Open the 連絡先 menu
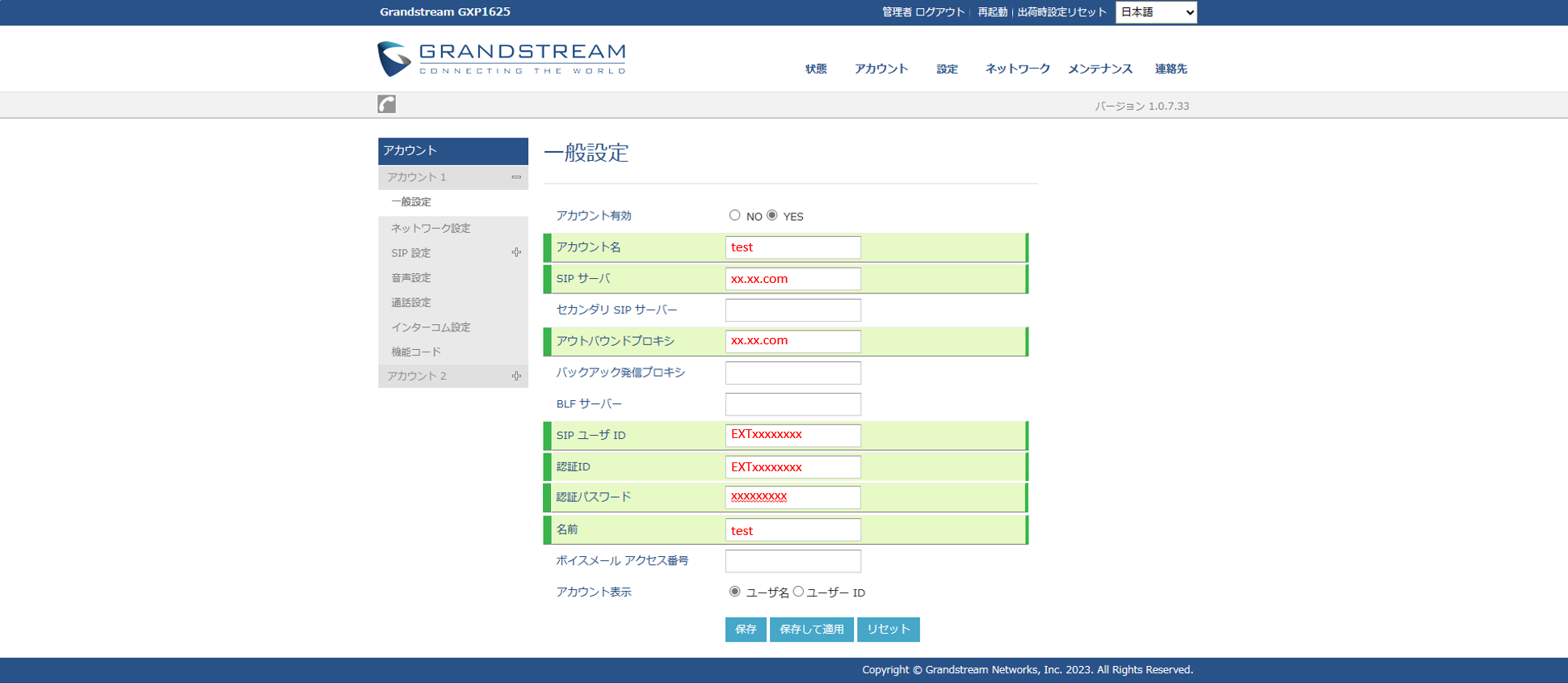The height and width of the screenshot is (683, 1568). pyautogui.click(x=1171, y=69)
